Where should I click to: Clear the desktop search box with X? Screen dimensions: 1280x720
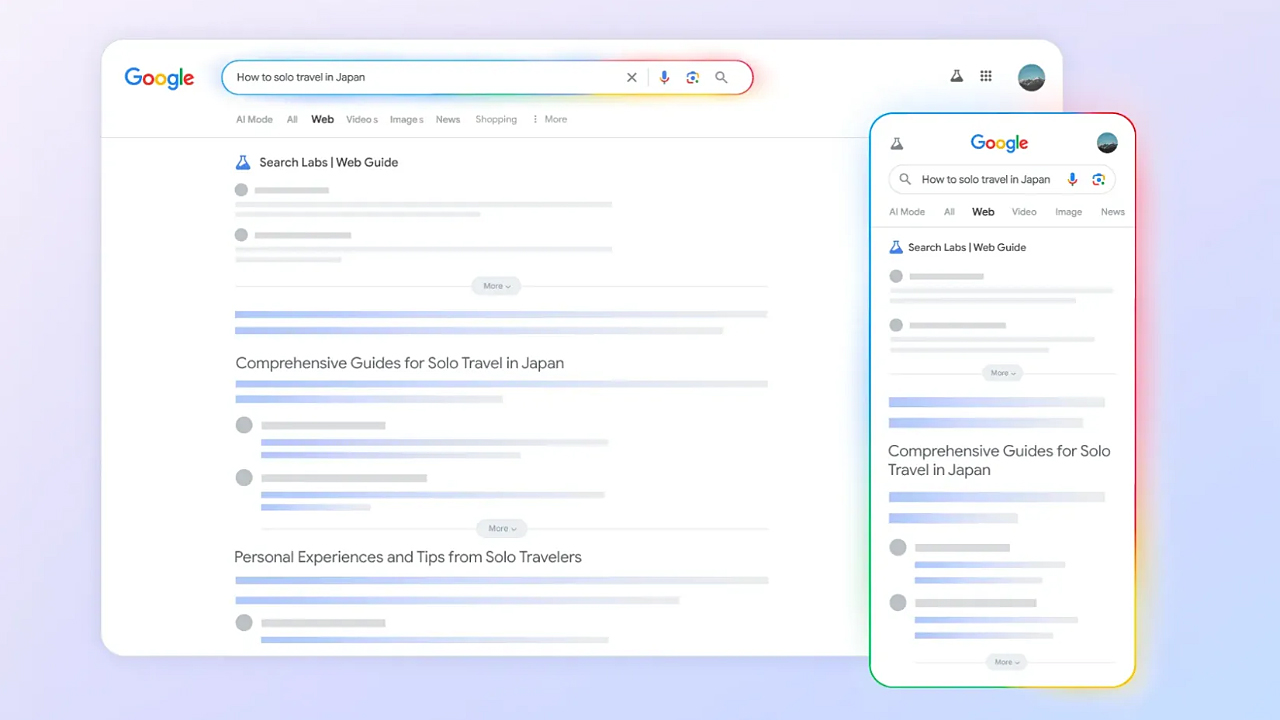[x=632, y=77]
